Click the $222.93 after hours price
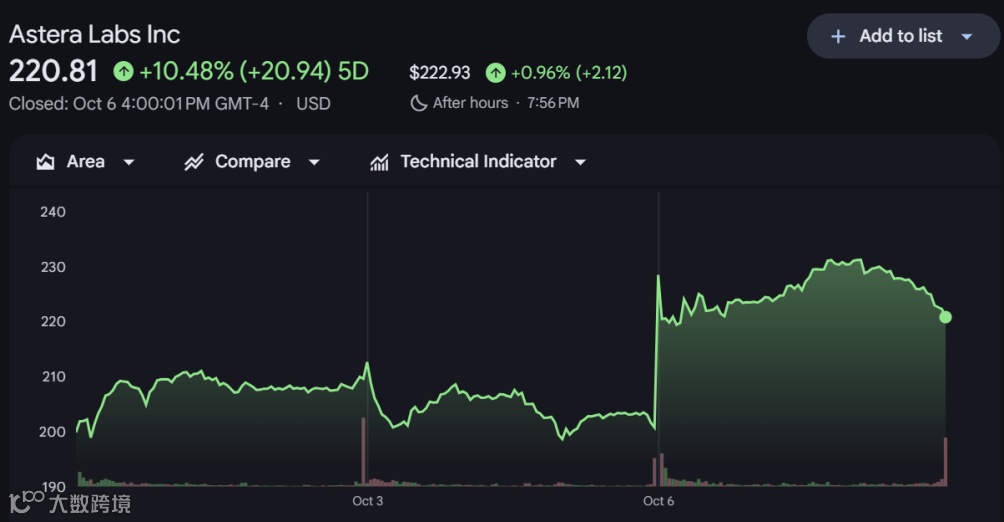This screenshot has height=522, width=1004. [440, 72]
